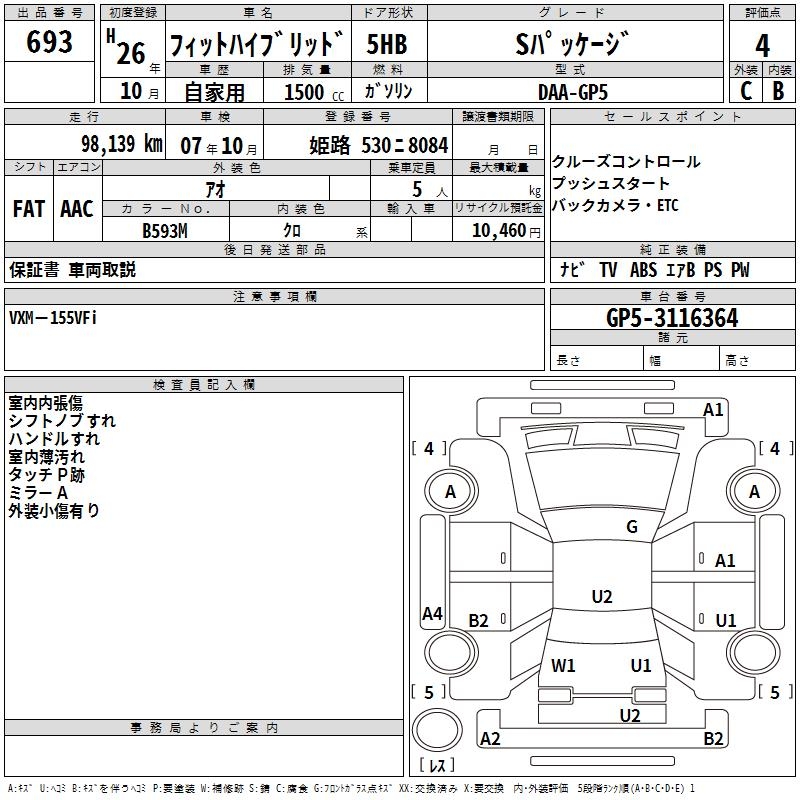
Task: Click 車両取説 in later-shipped parts
Action: pyautogui.click(x=102, y=269)
